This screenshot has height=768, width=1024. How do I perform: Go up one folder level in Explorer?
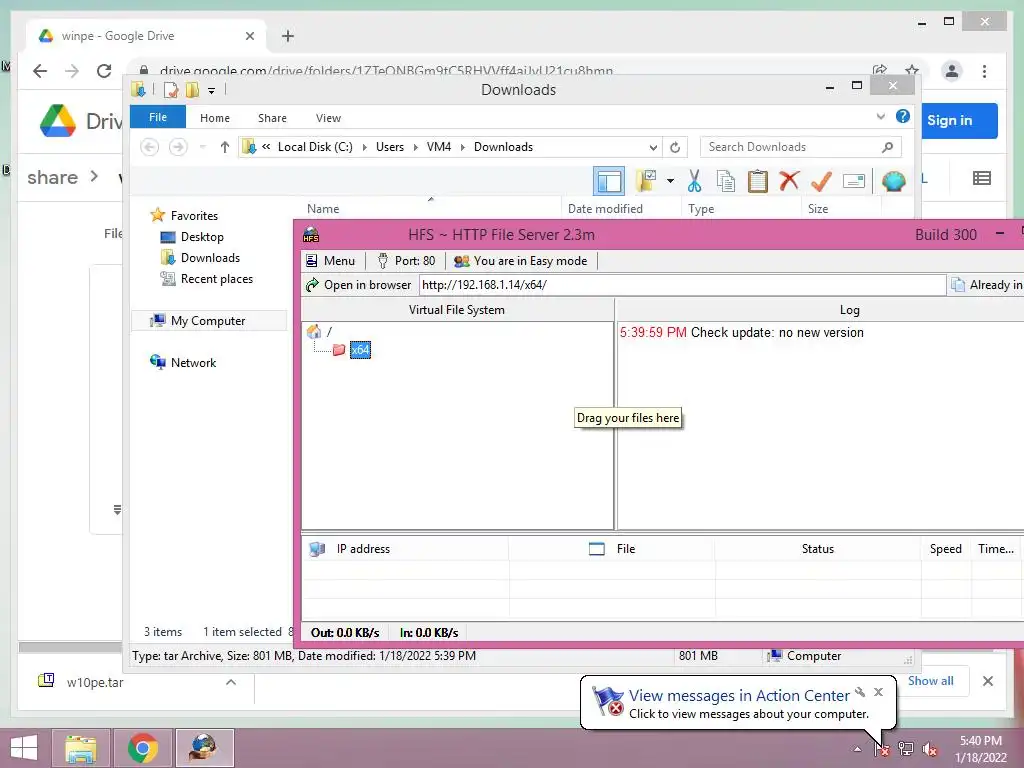click(x=225, y=147)
